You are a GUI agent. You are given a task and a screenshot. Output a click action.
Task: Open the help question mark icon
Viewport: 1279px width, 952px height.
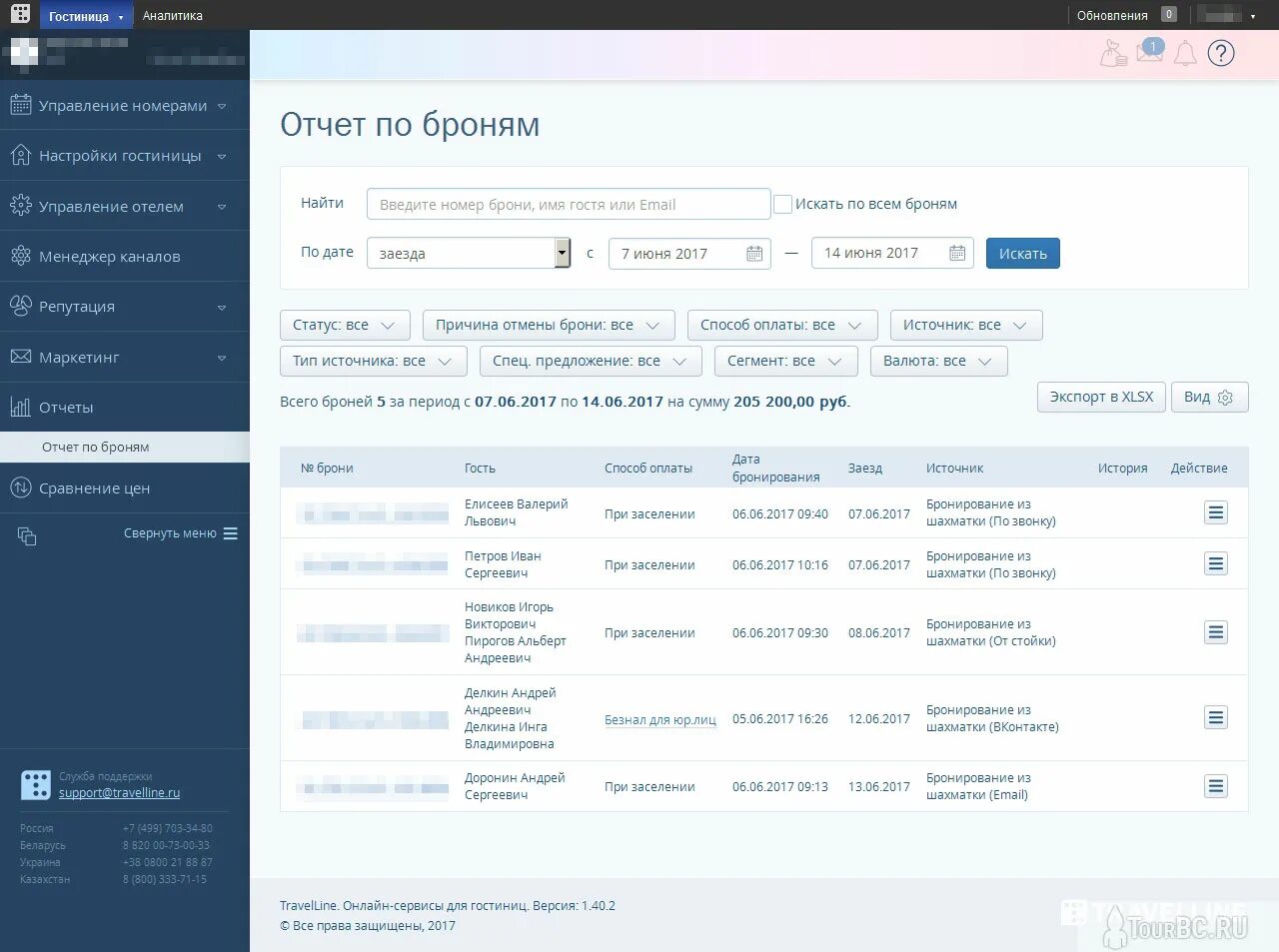pyautogui.click(x=1221, y=53)
